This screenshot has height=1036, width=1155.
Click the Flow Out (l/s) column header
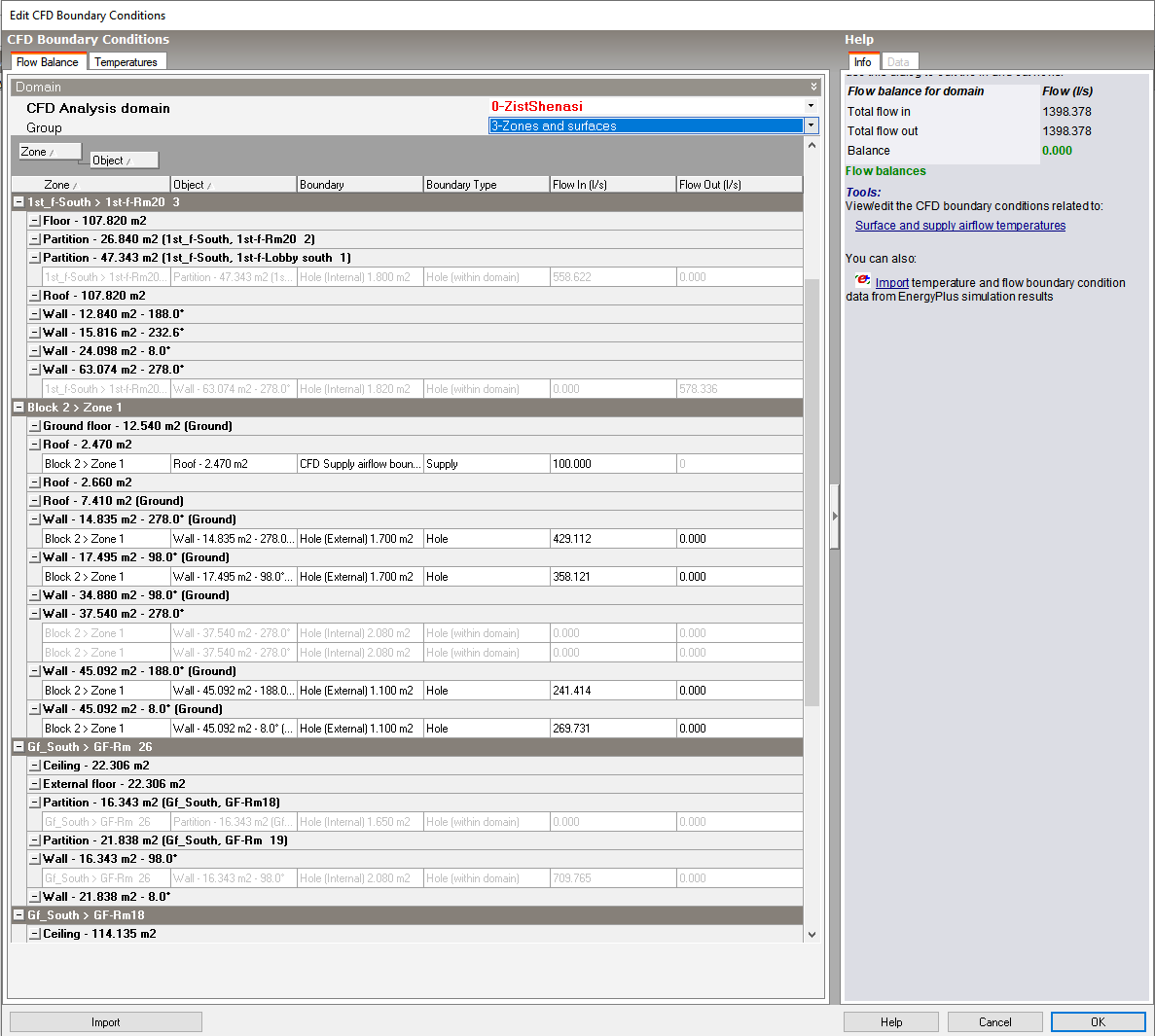(x=740, y=185)
